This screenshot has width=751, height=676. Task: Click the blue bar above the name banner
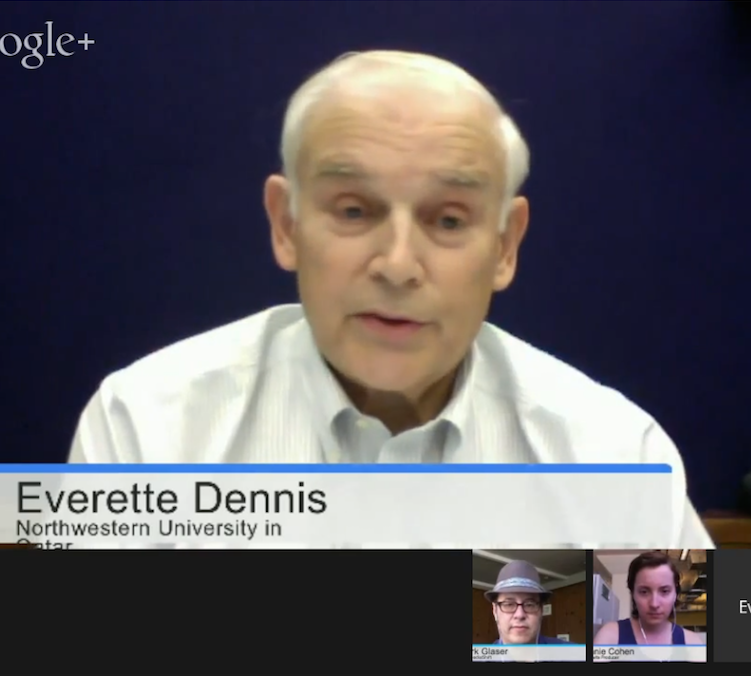[x=335, y=468]
